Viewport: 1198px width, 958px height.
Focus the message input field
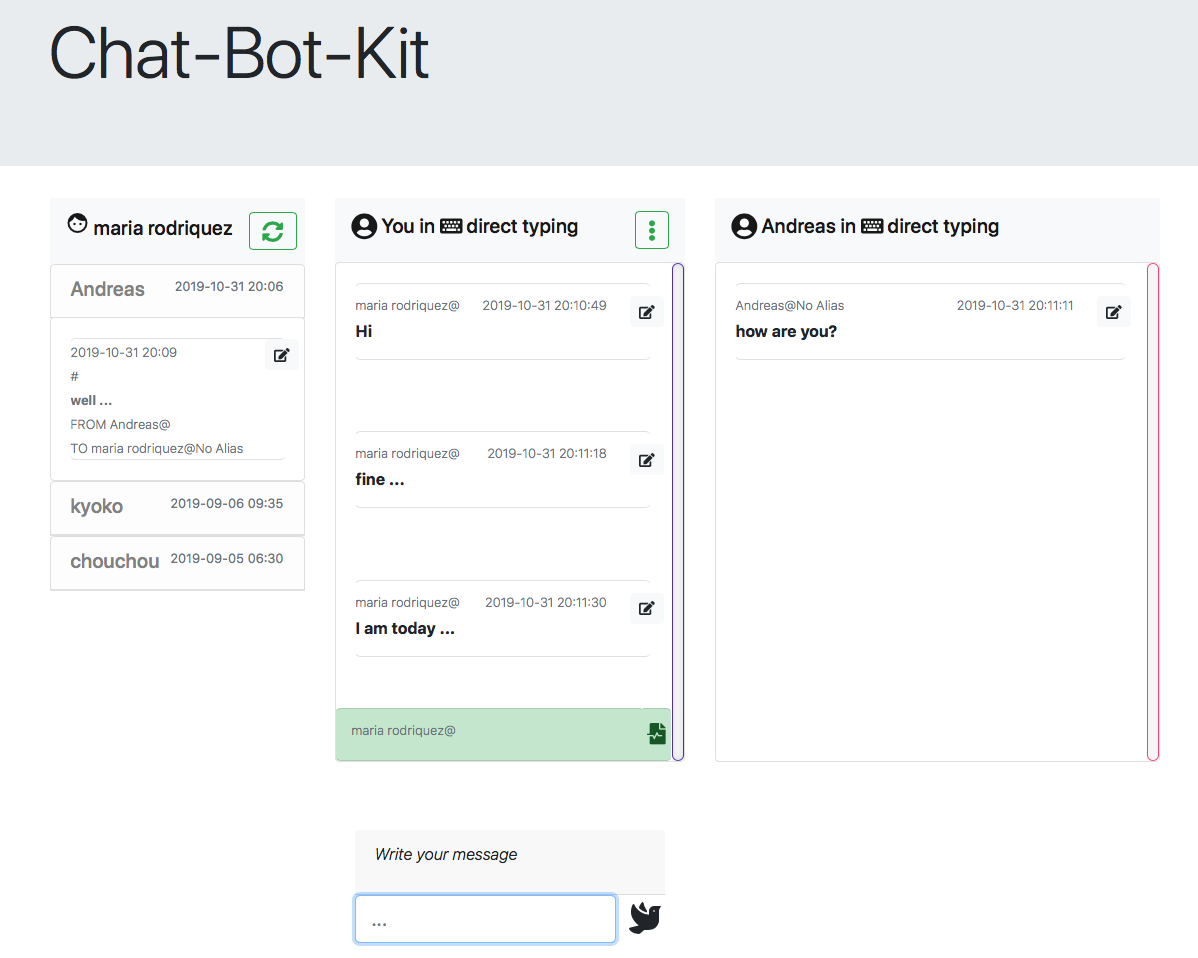click(485, 919)
